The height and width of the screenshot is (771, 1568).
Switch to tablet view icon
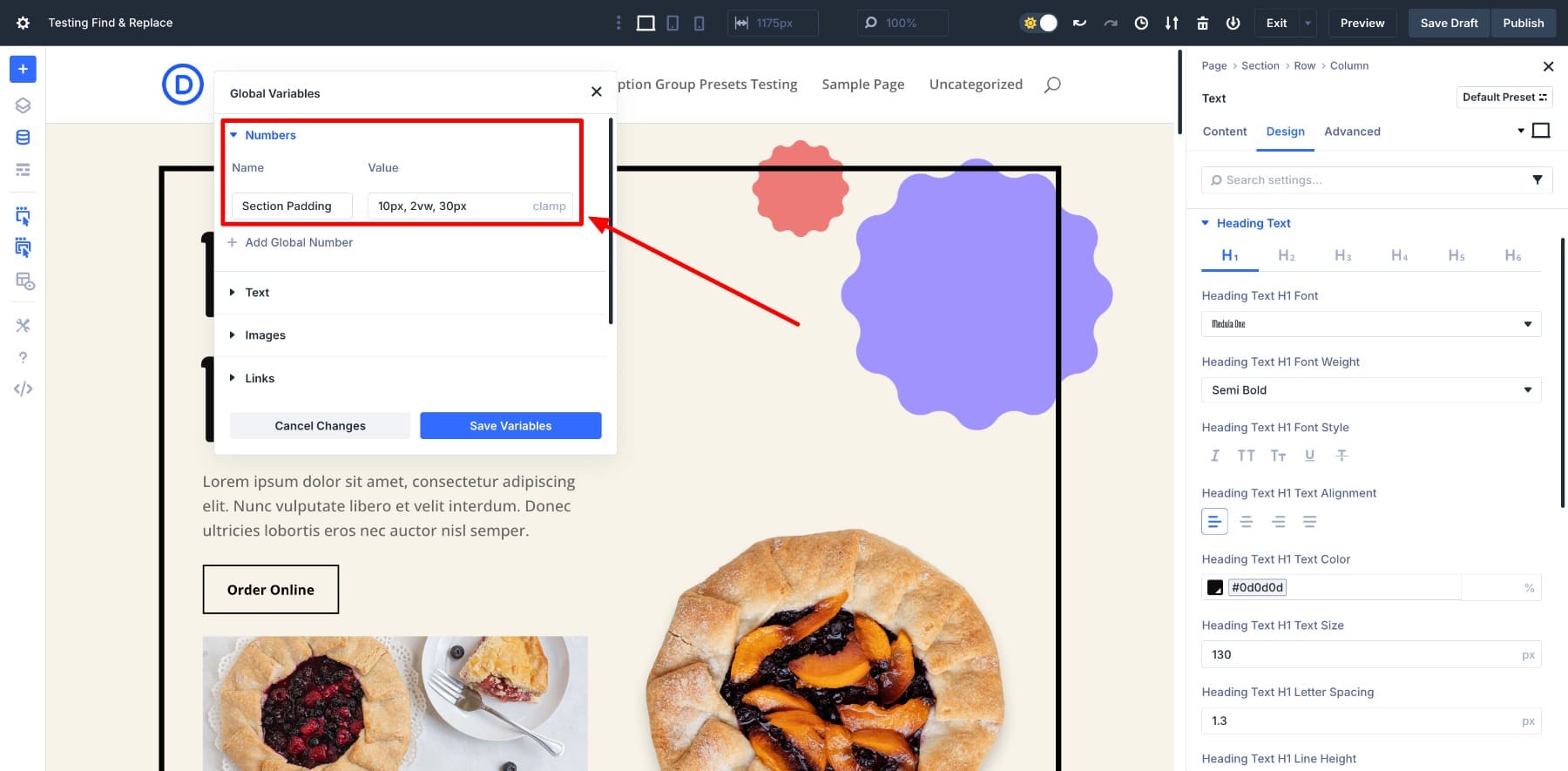pos(672,23)
